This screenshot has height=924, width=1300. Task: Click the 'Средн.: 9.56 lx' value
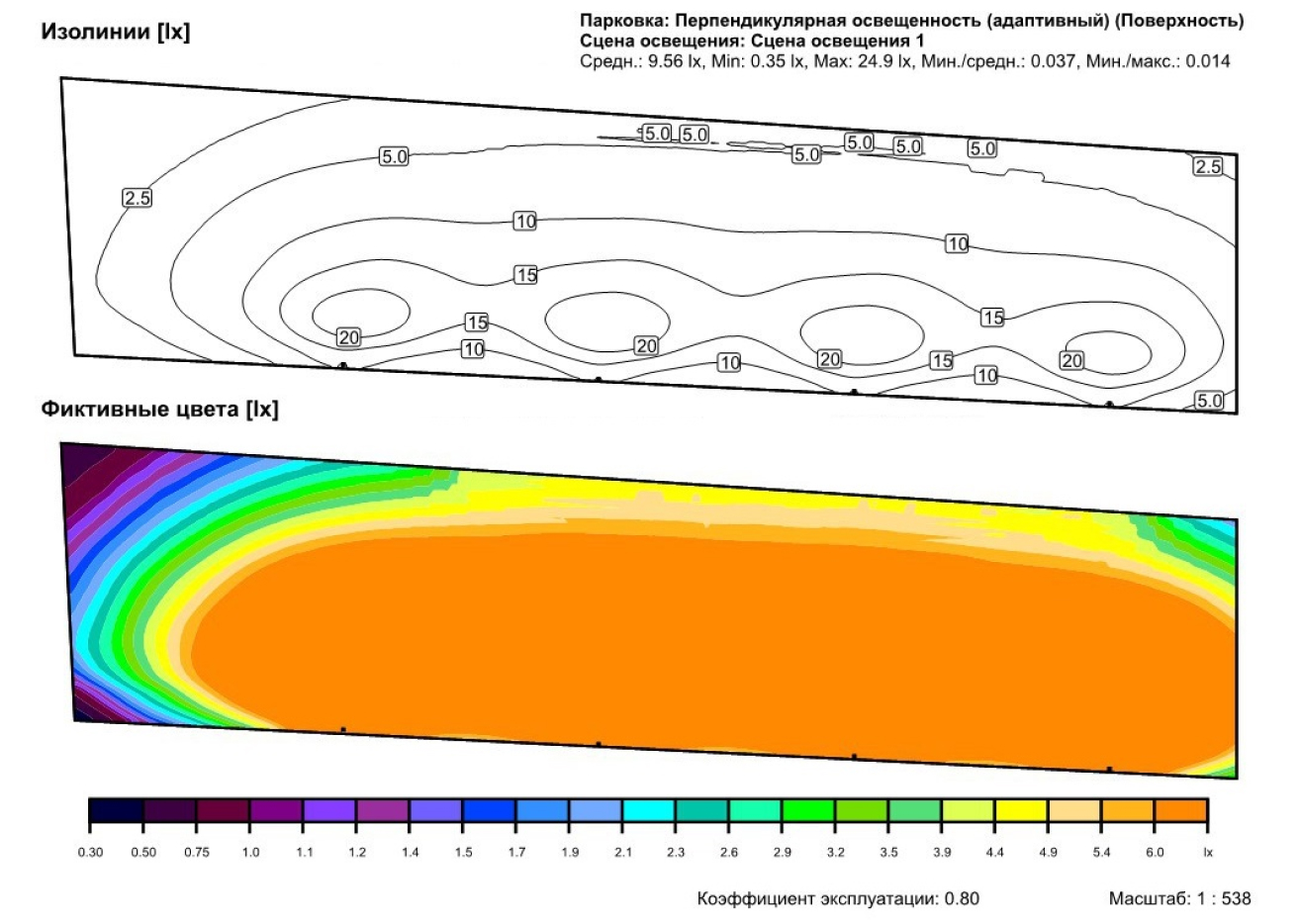641,61
